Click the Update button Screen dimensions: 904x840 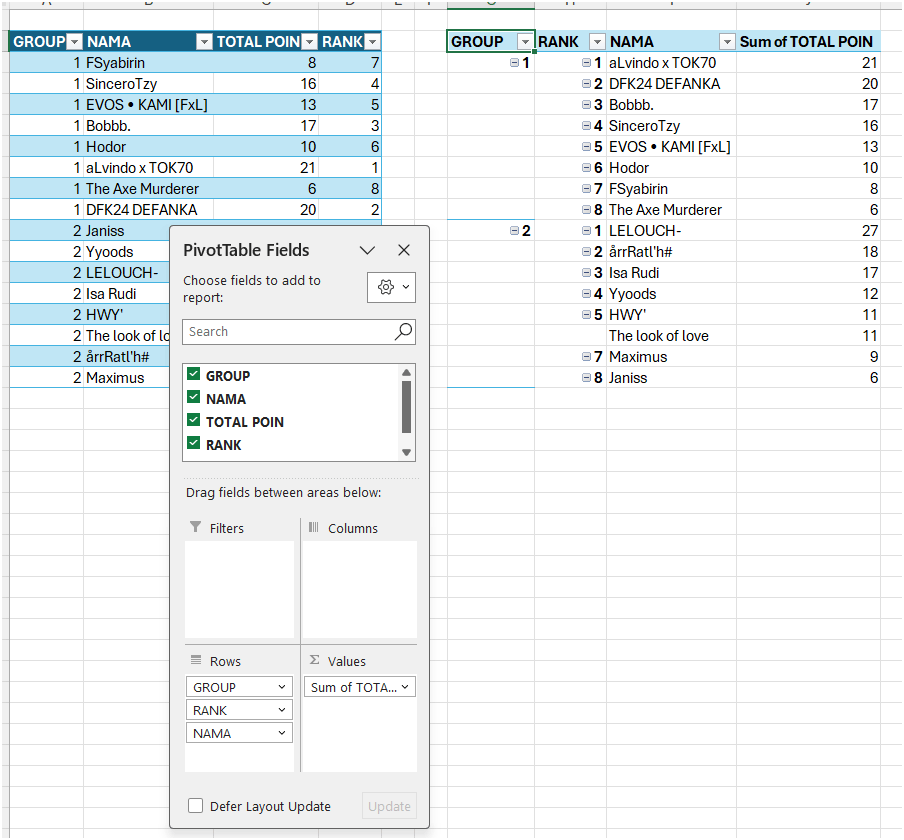click(389, 806)
